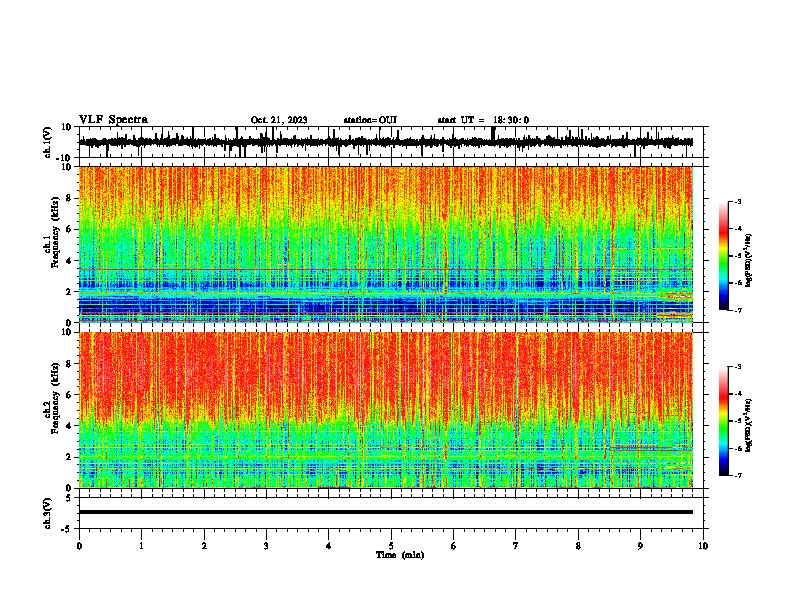The height and width of the screenshot is (612, 792).
Task: Click the 'ch.3(V)' axis label
Action: point(48,513)
